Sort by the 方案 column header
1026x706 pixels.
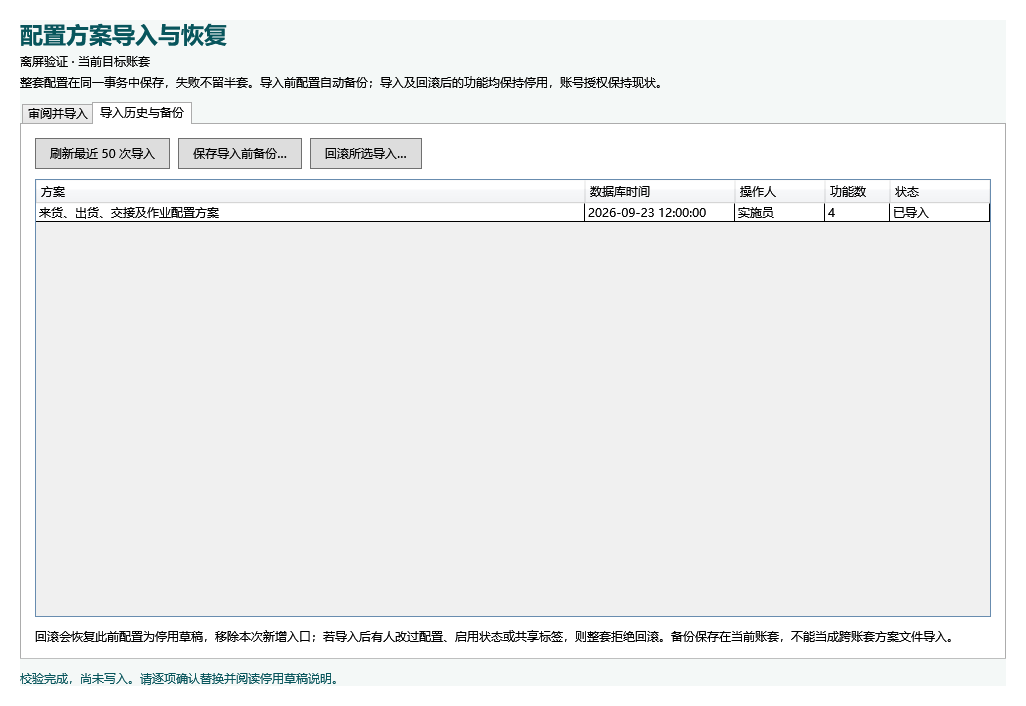click(x=310, y=192)
